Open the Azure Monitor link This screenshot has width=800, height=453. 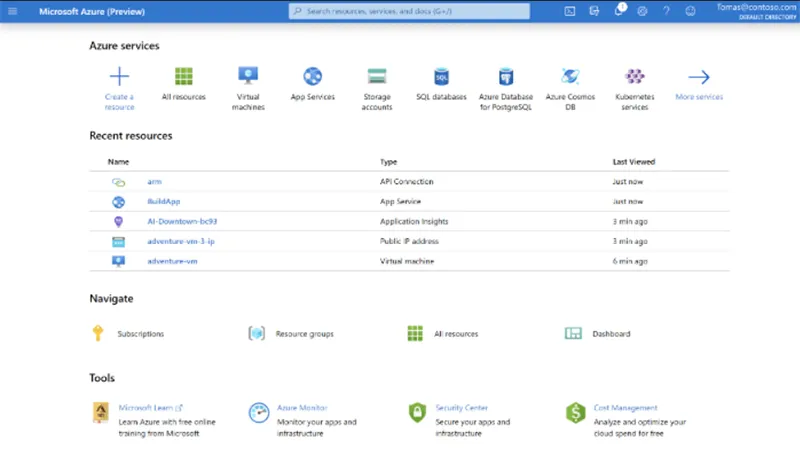click(302, 408)
